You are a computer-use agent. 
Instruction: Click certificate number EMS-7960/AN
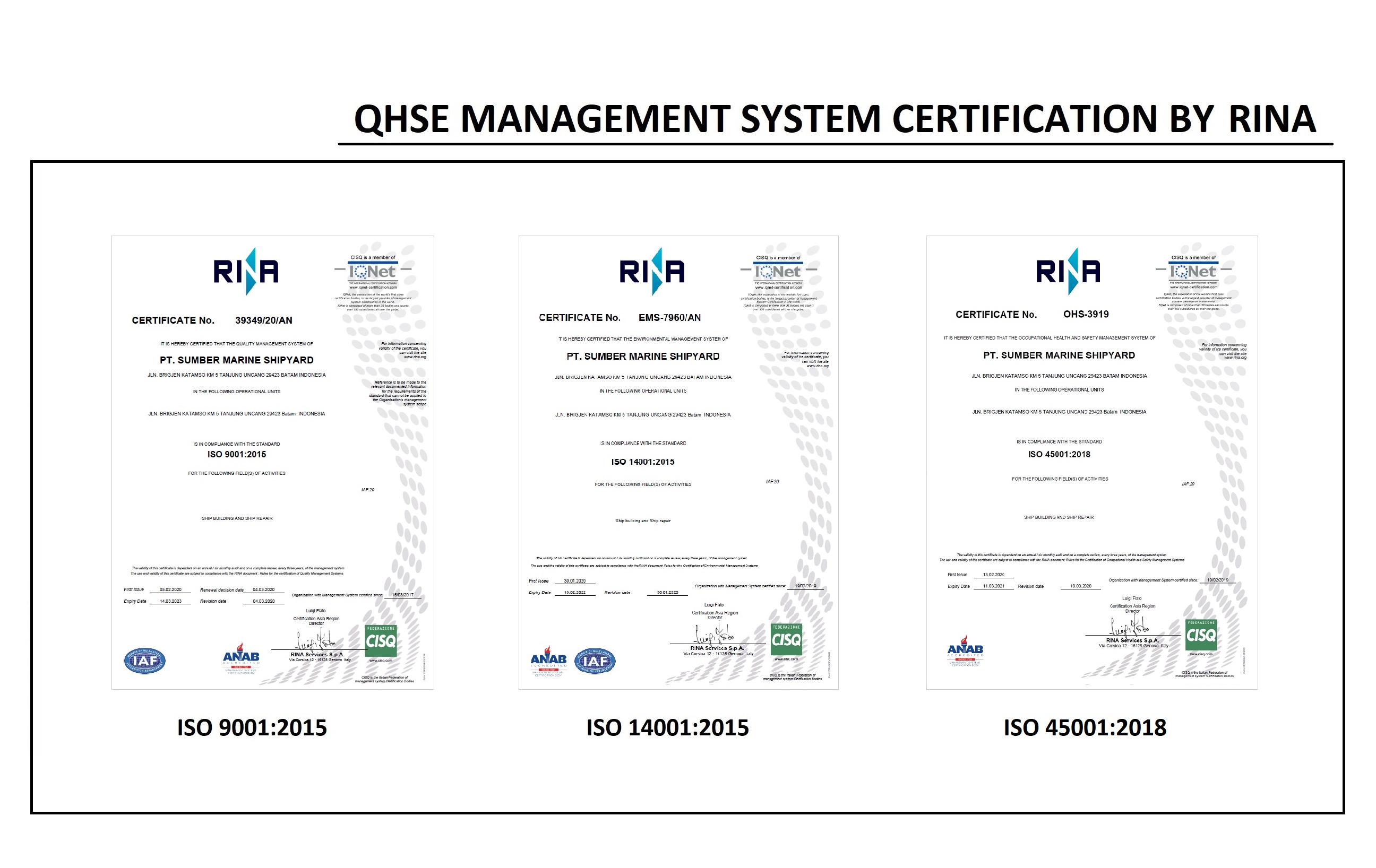pos(669,317)
